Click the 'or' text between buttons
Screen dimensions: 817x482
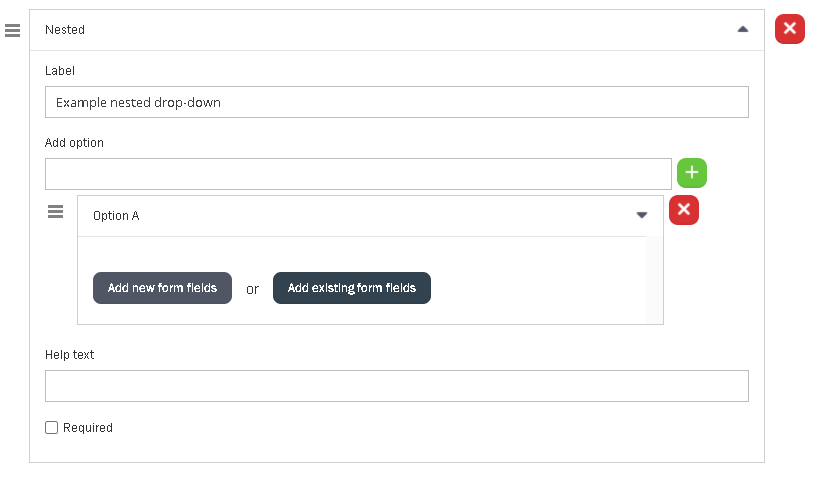point(252,289)
